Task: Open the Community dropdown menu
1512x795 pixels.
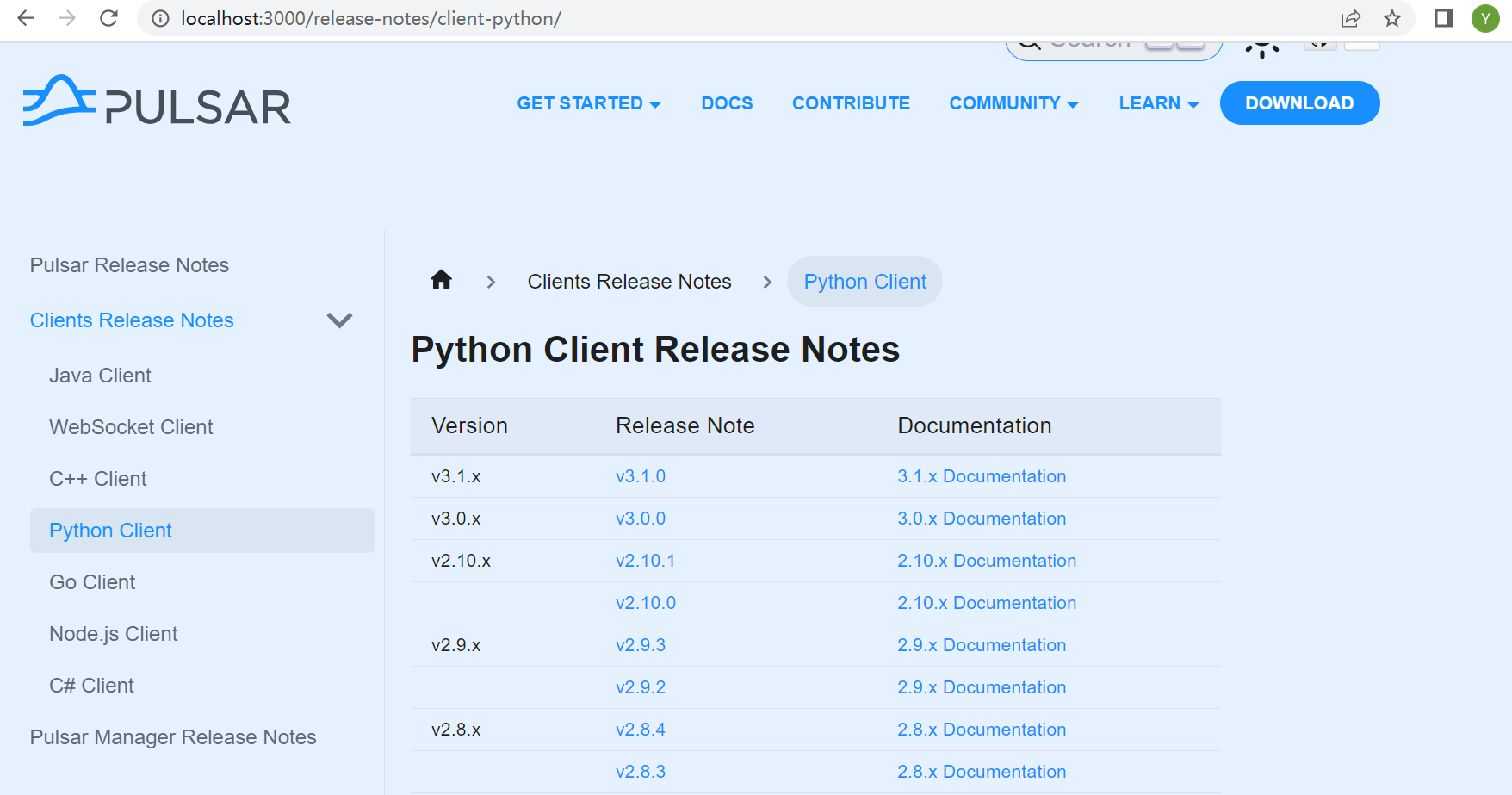Action: 1014,103
